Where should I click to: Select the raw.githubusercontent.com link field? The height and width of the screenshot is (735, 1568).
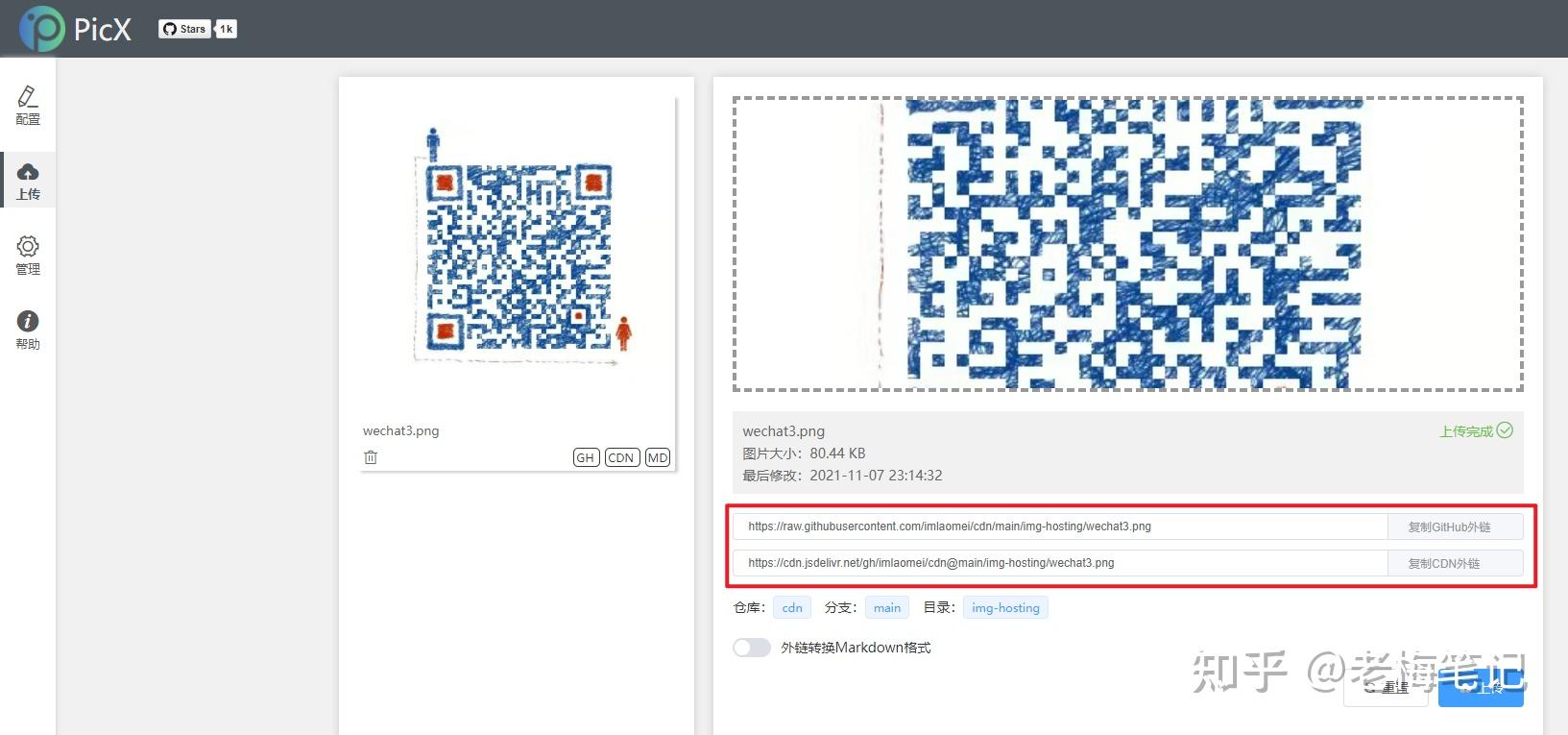tap(1060, 527)
